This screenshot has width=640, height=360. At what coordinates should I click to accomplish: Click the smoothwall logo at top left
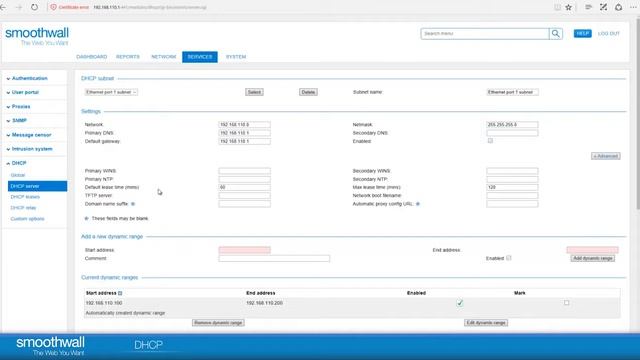pyautogui.click(x=37, y=36)
